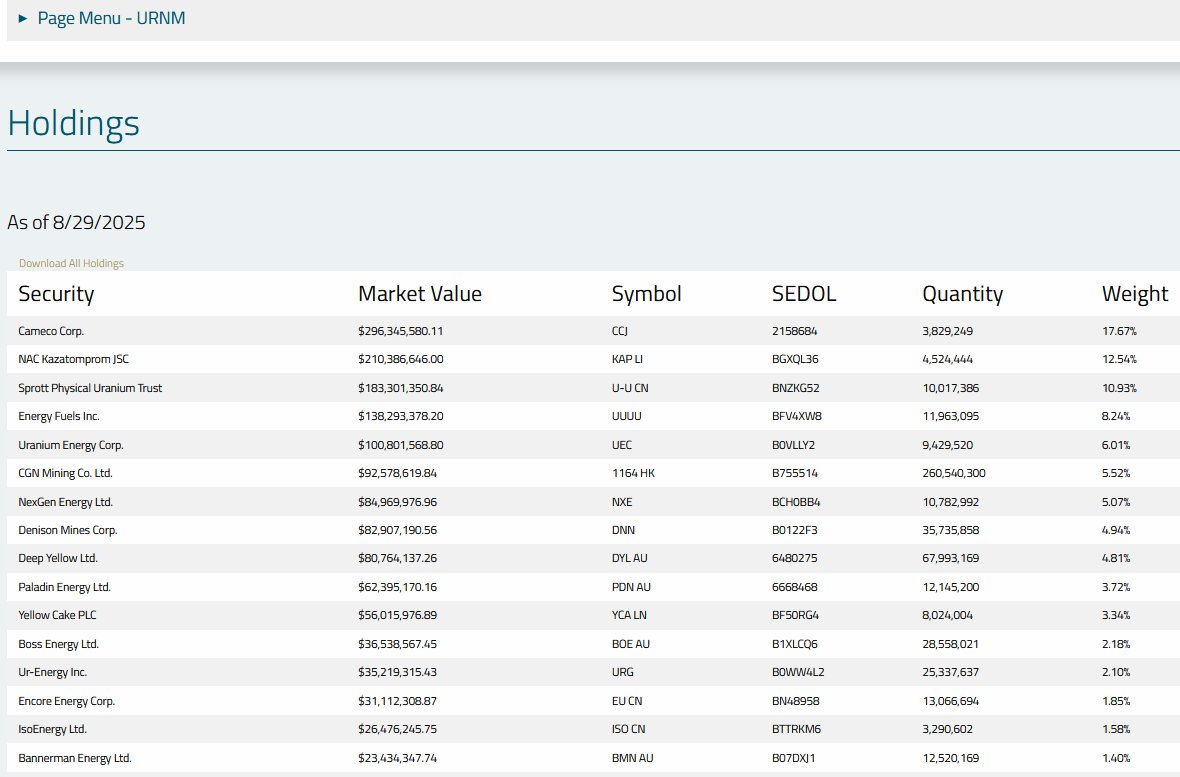Image resolution: width=1180 pixels, height=777 pixels.
Task: Select the Paladin Energy Ltd. security name
Action: click(x=65, y=587)
